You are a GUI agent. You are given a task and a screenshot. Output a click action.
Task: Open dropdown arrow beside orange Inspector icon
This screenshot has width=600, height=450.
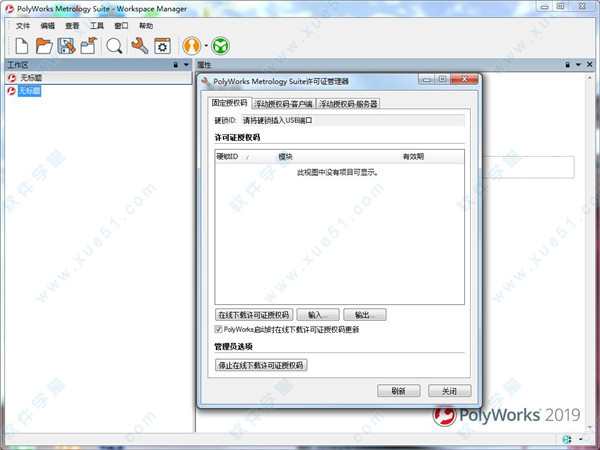[206, 46]
